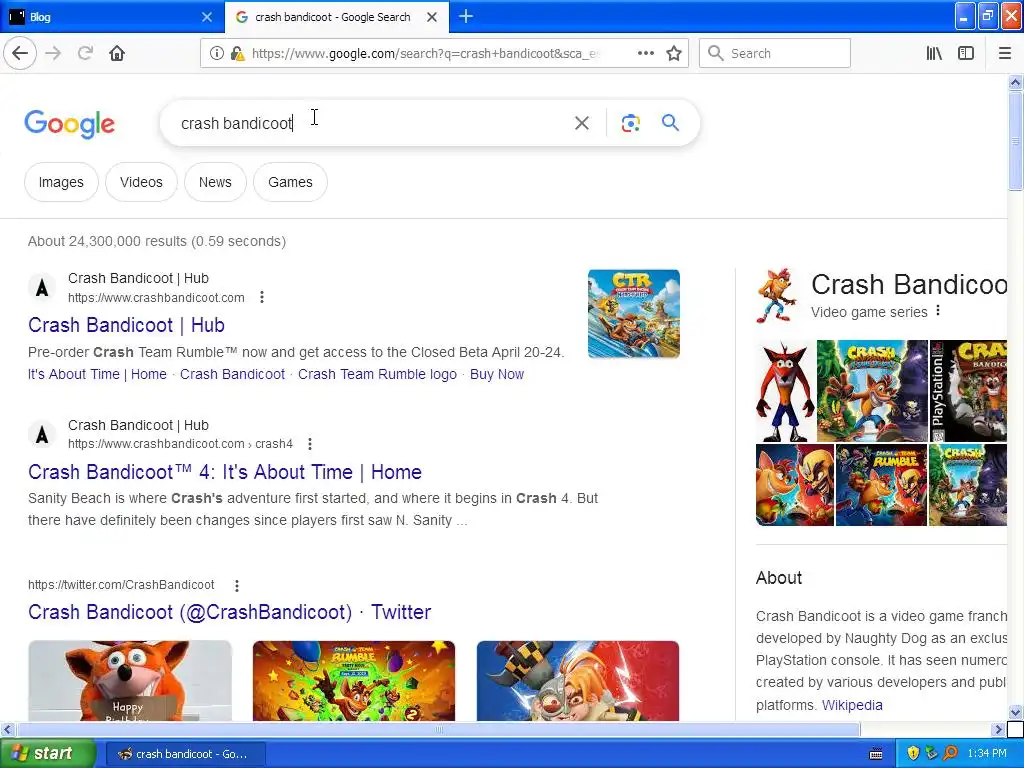This screenshot has width=1024, height=768.
Task: Open the standing Crash character panel image
Action: tap(786, 391)
